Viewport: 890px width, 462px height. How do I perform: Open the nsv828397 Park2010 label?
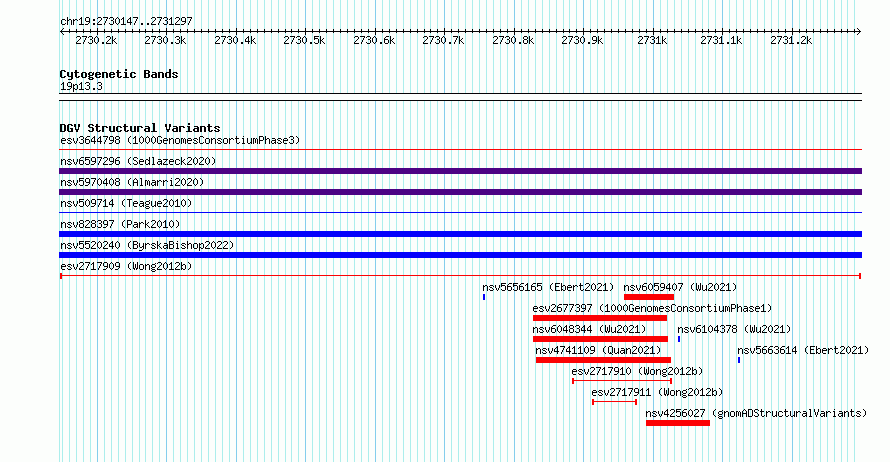tap(120, 224)
